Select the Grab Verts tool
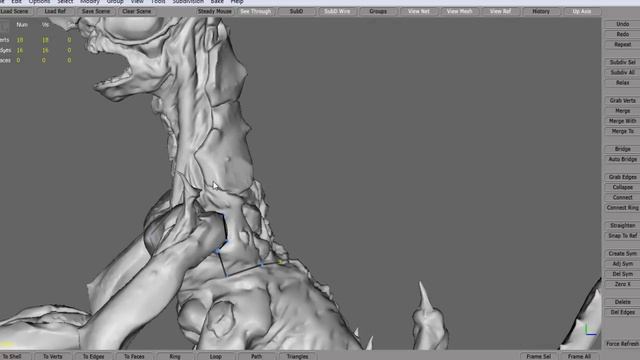Viewport: 640px width, 360px height. click(x=622, y=100)
